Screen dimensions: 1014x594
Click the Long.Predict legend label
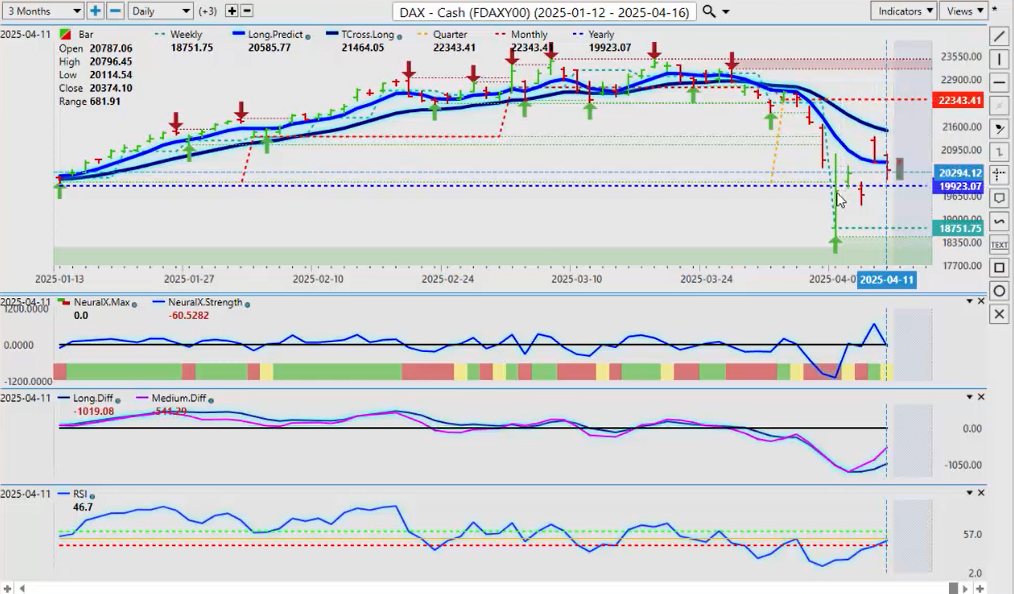point(275,34)
